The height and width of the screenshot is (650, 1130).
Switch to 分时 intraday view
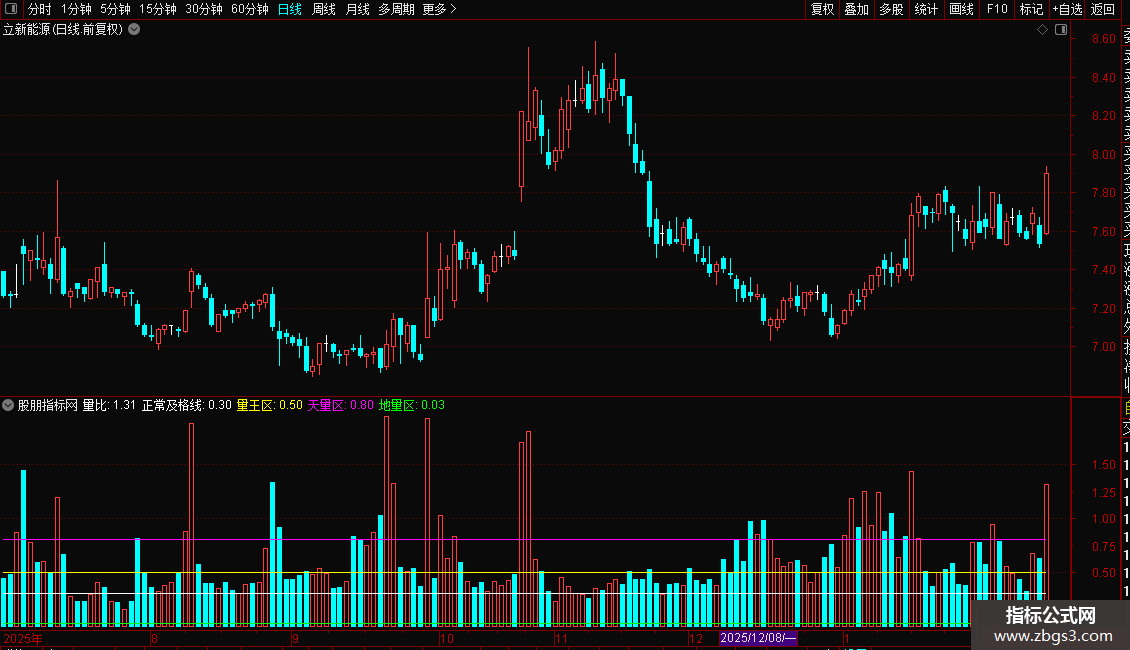pyautogui.click(x=40, y=9)
